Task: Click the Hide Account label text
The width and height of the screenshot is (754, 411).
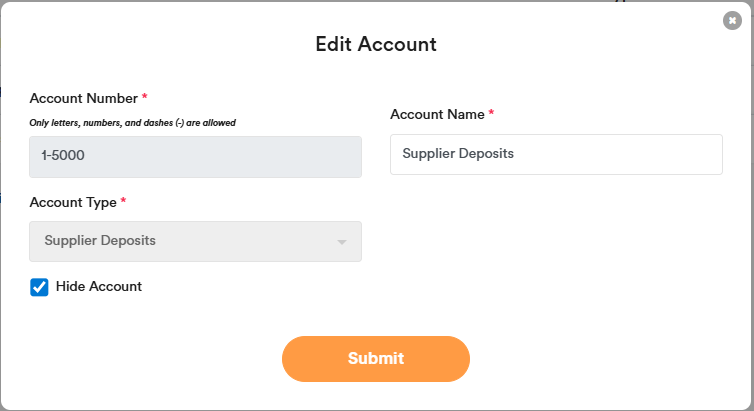Action: 99,287
